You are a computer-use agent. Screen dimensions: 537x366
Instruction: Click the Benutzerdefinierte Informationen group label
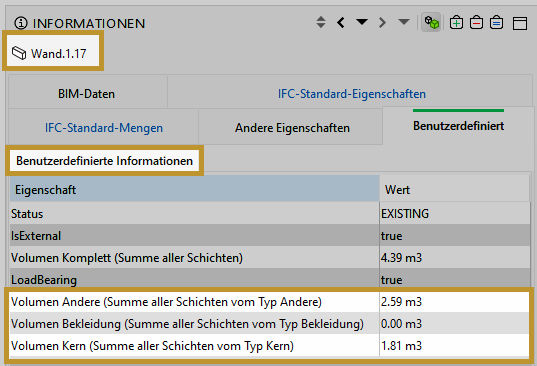click(104, 161)
